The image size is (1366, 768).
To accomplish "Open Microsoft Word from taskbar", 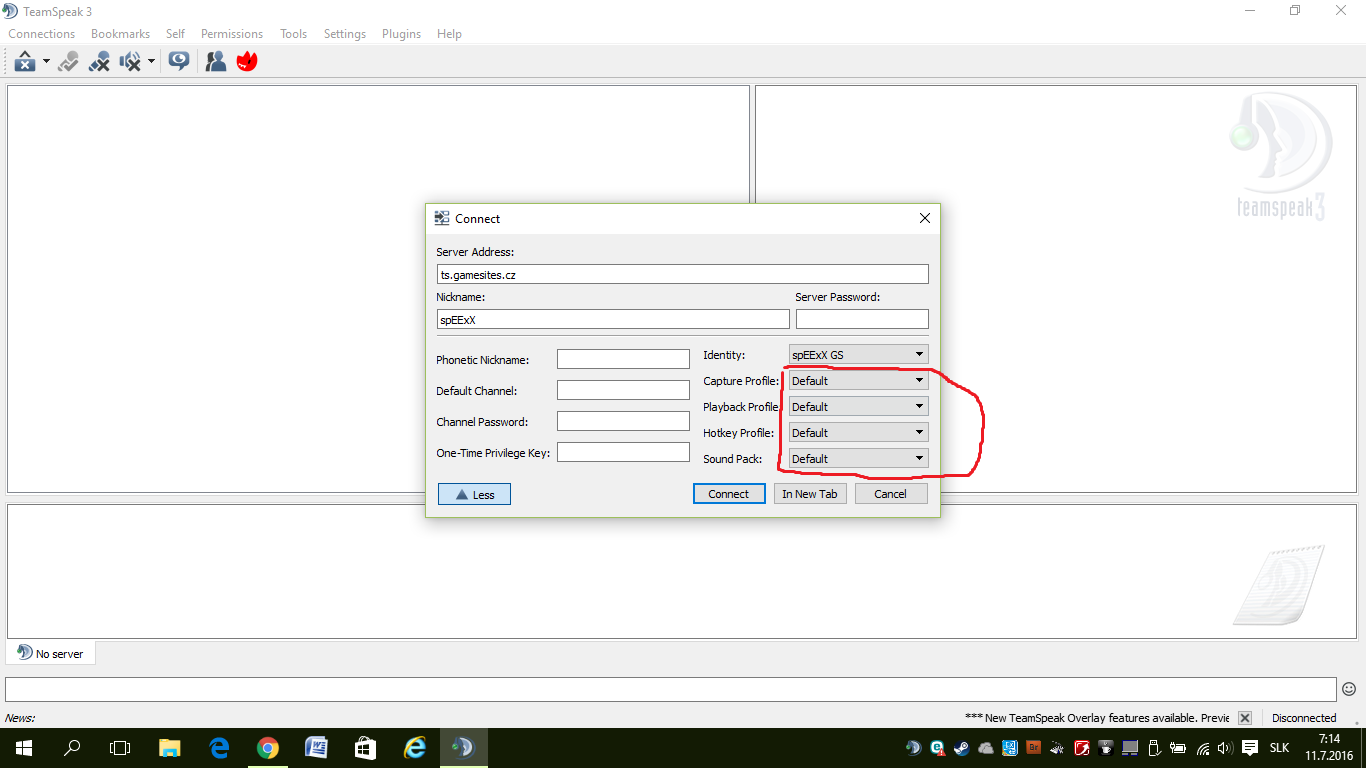I will tap(316, 748).
